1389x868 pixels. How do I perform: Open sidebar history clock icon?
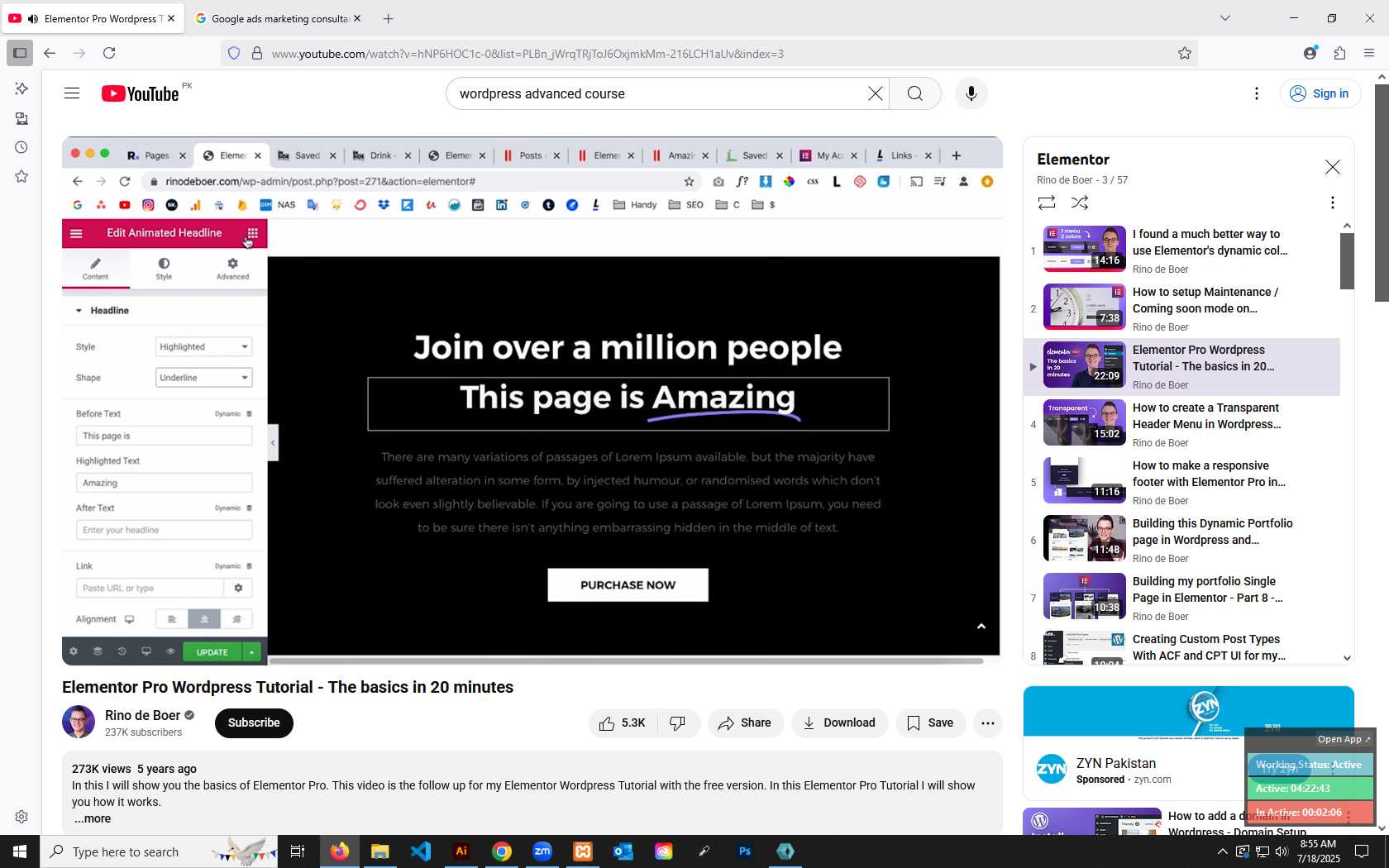[21, 148]
